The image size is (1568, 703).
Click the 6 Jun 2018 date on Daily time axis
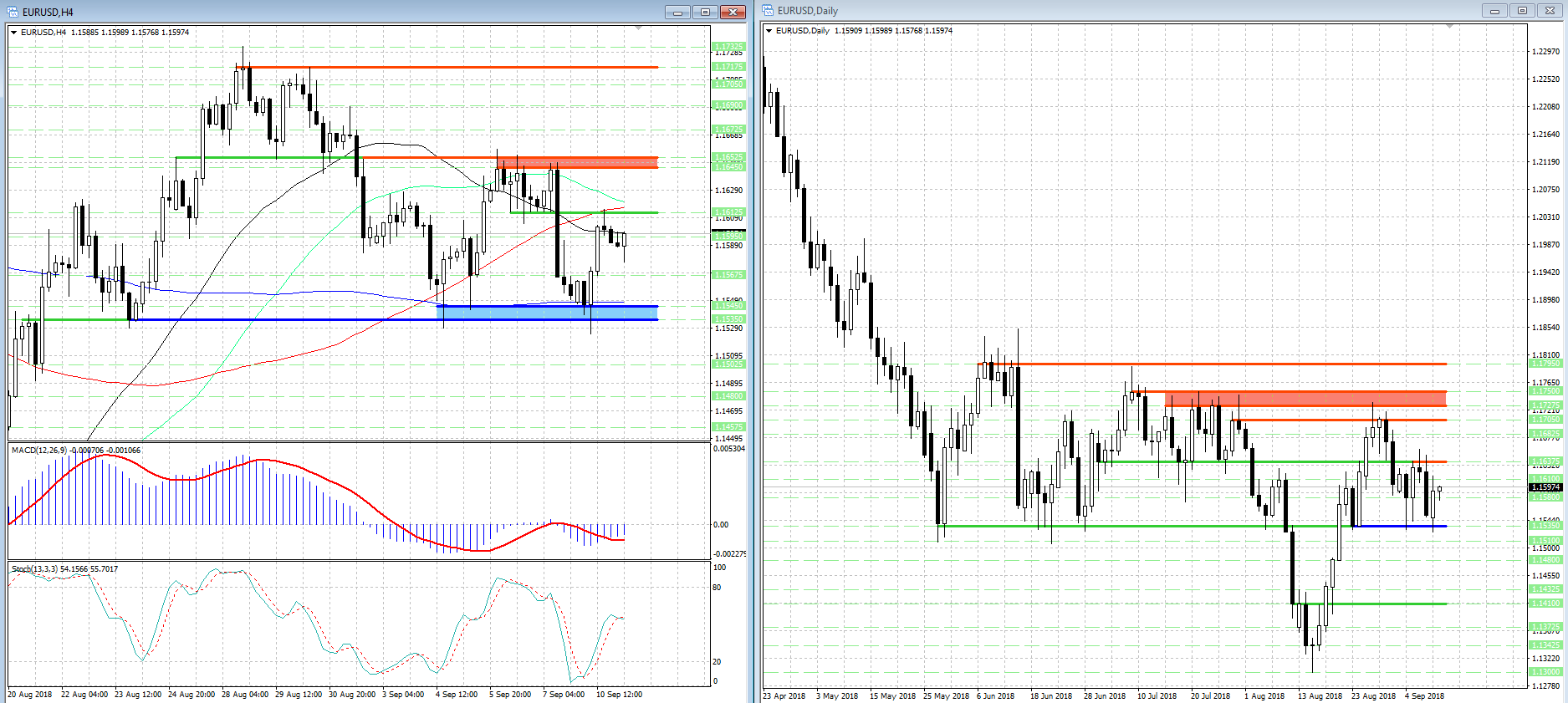point(995,696)
